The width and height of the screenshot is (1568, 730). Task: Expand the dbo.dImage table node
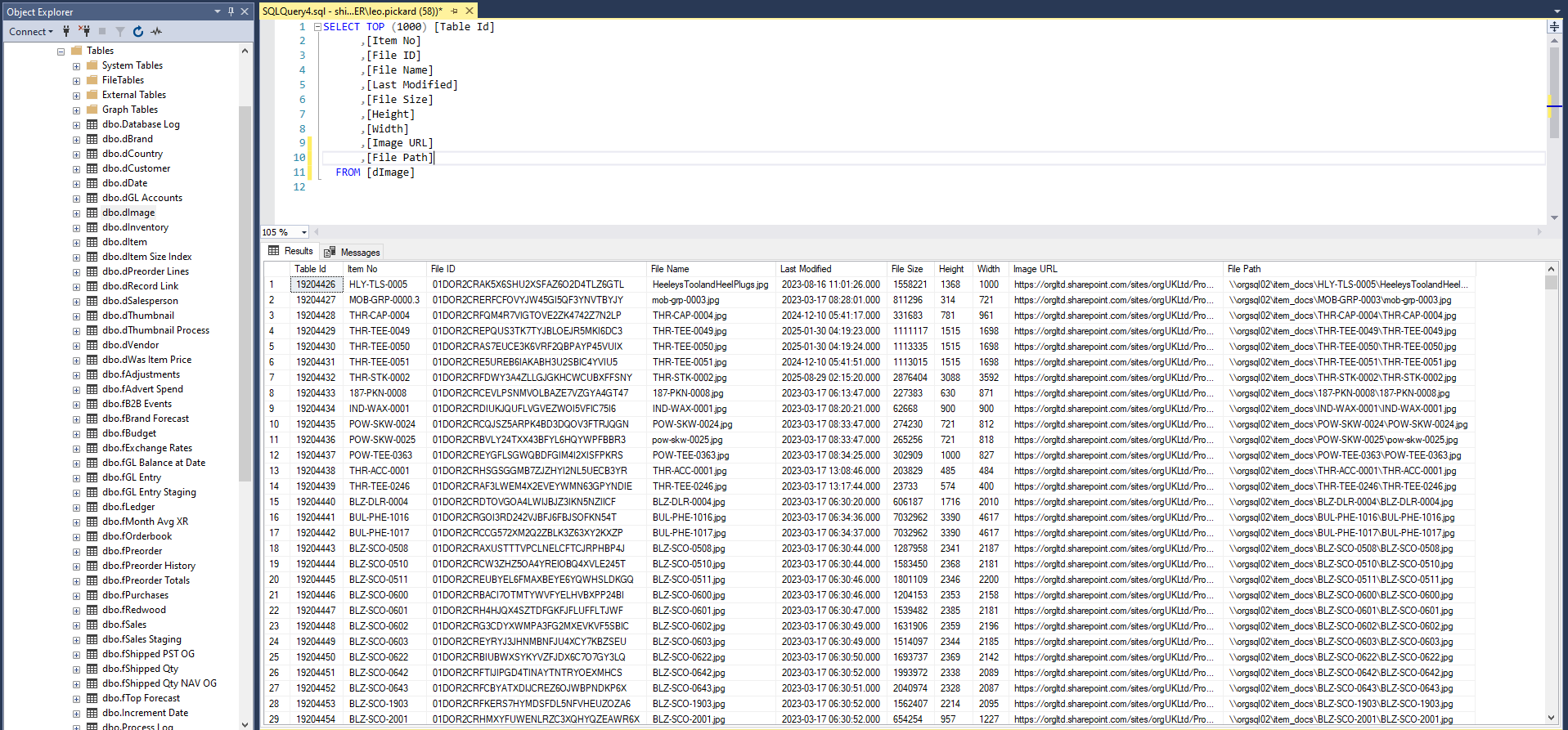pyautogui.click(x=76, y=213)
